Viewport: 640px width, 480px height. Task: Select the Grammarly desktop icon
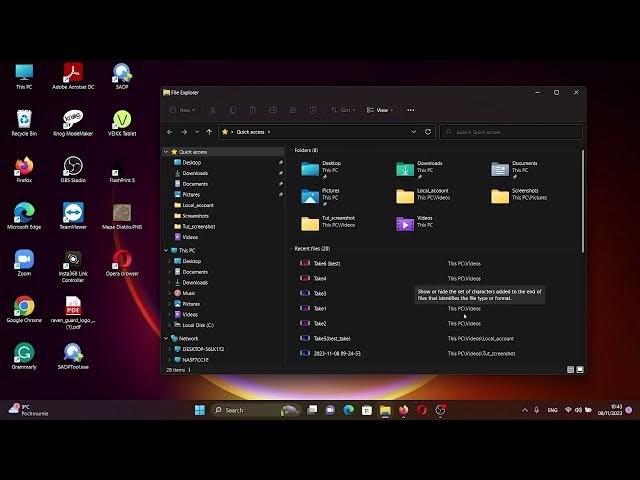(x=24, y=356)
